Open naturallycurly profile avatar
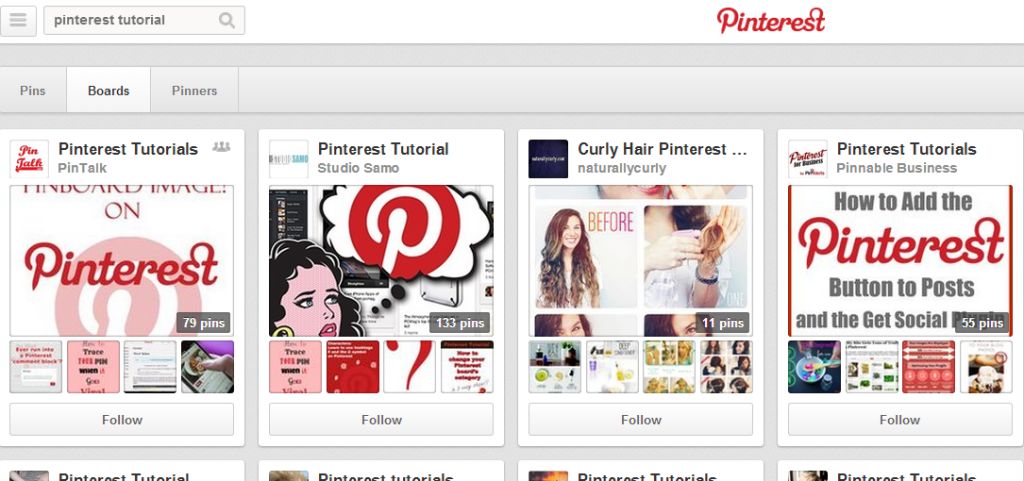 coord(548,159)
